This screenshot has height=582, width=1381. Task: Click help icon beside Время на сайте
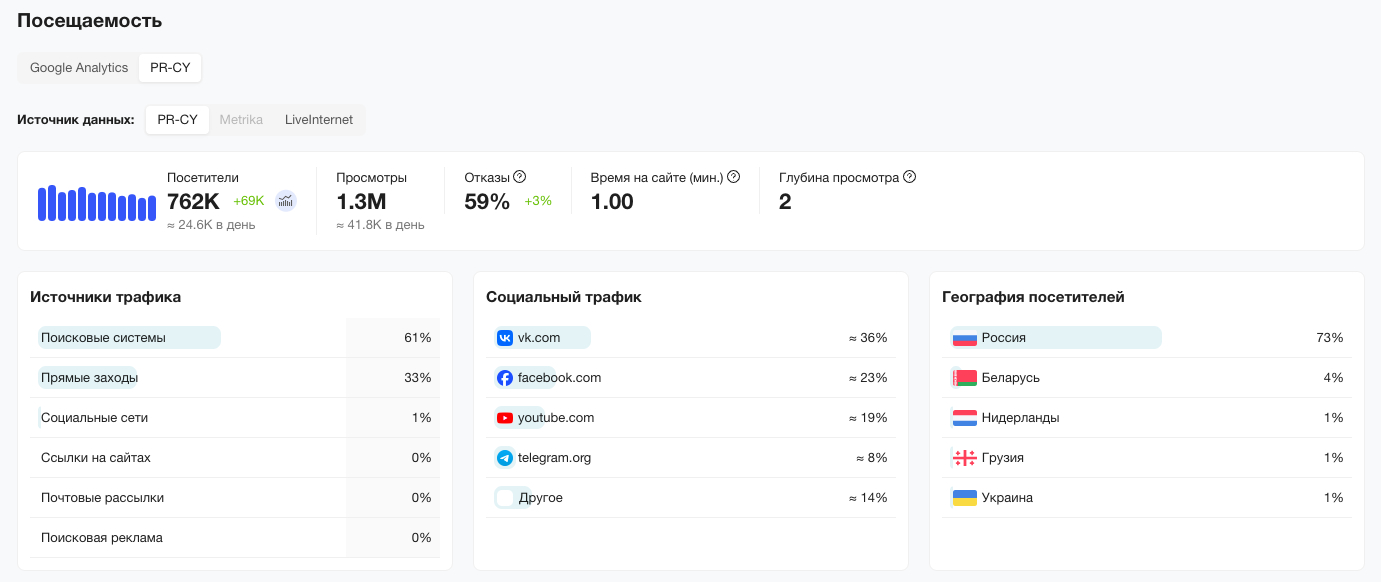point(734,177)
